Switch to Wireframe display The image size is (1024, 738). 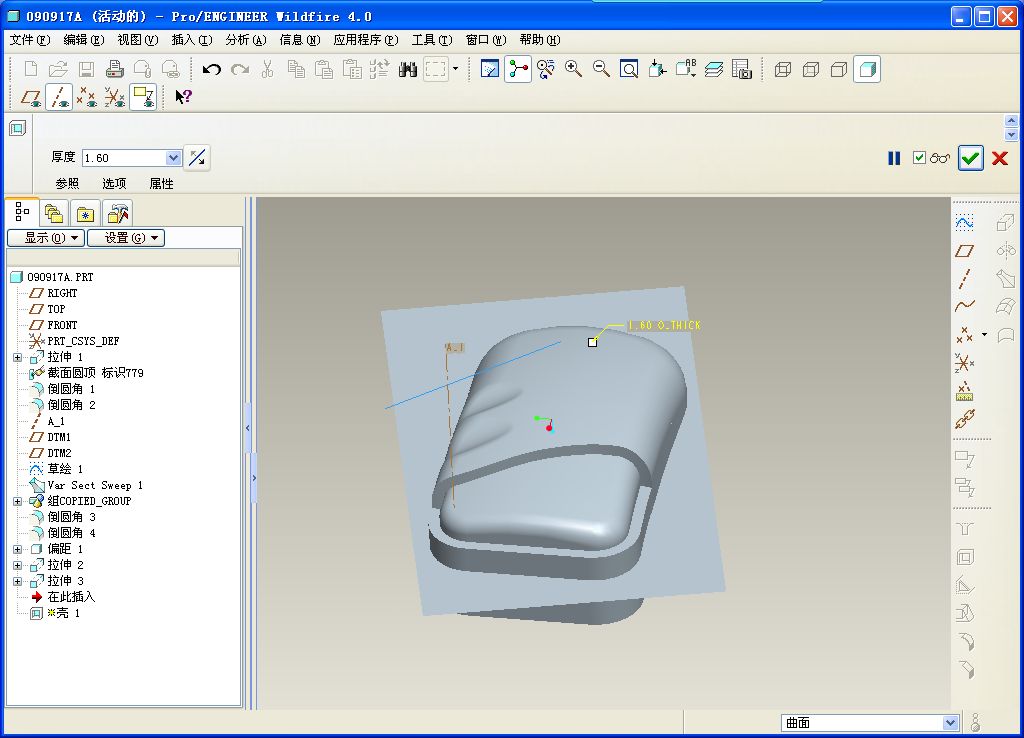point(782,69)
